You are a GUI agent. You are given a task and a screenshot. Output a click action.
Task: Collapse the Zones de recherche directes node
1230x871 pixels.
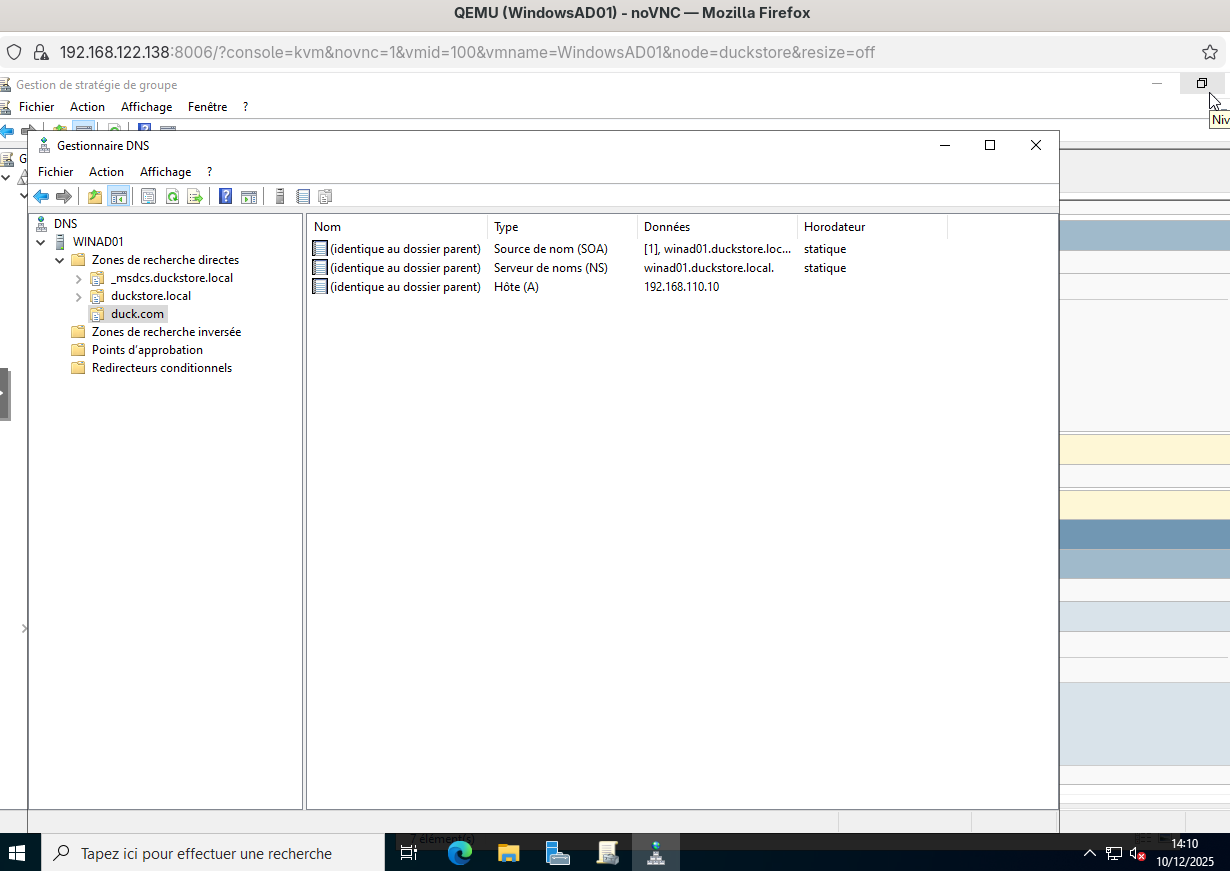[x=59, y=259]
